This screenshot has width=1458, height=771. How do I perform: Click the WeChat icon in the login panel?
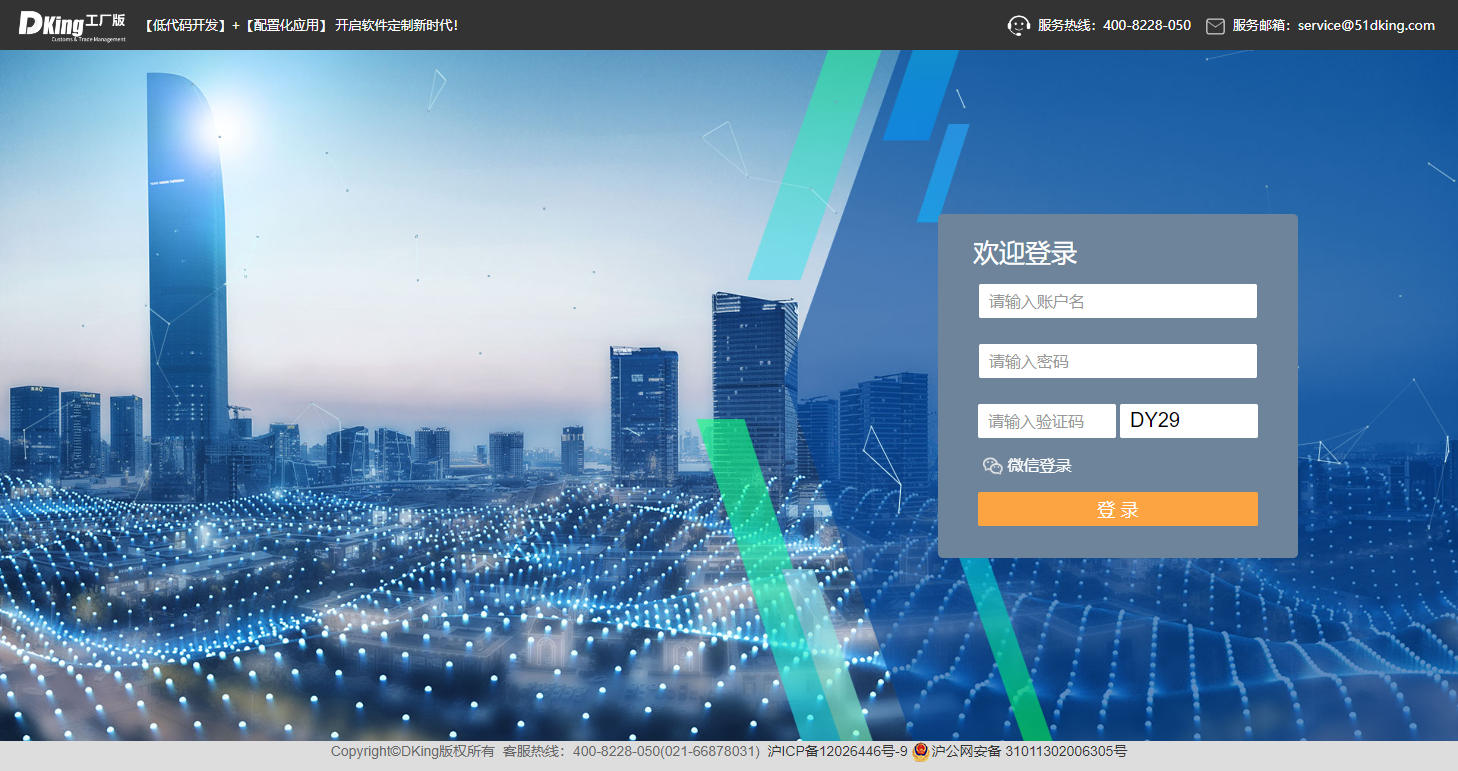pyautogui.click(x=992, y=465)
